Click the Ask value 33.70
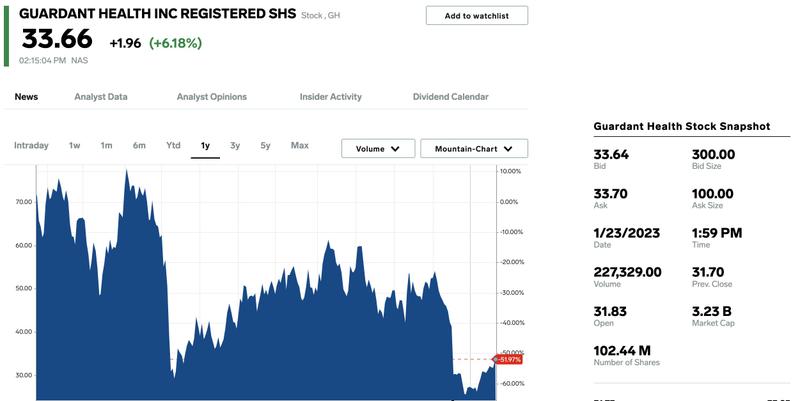 610,193
